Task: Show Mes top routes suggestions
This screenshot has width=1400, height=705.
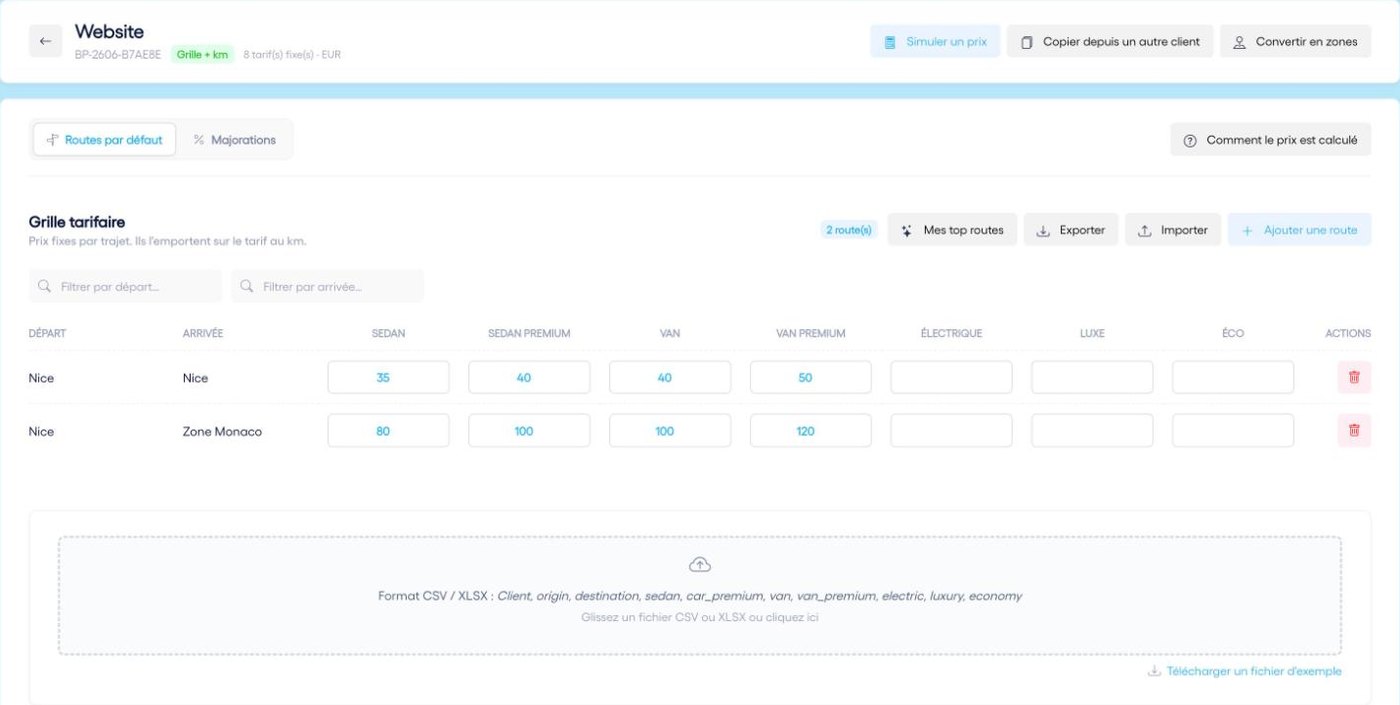Action: pos(952,230)
